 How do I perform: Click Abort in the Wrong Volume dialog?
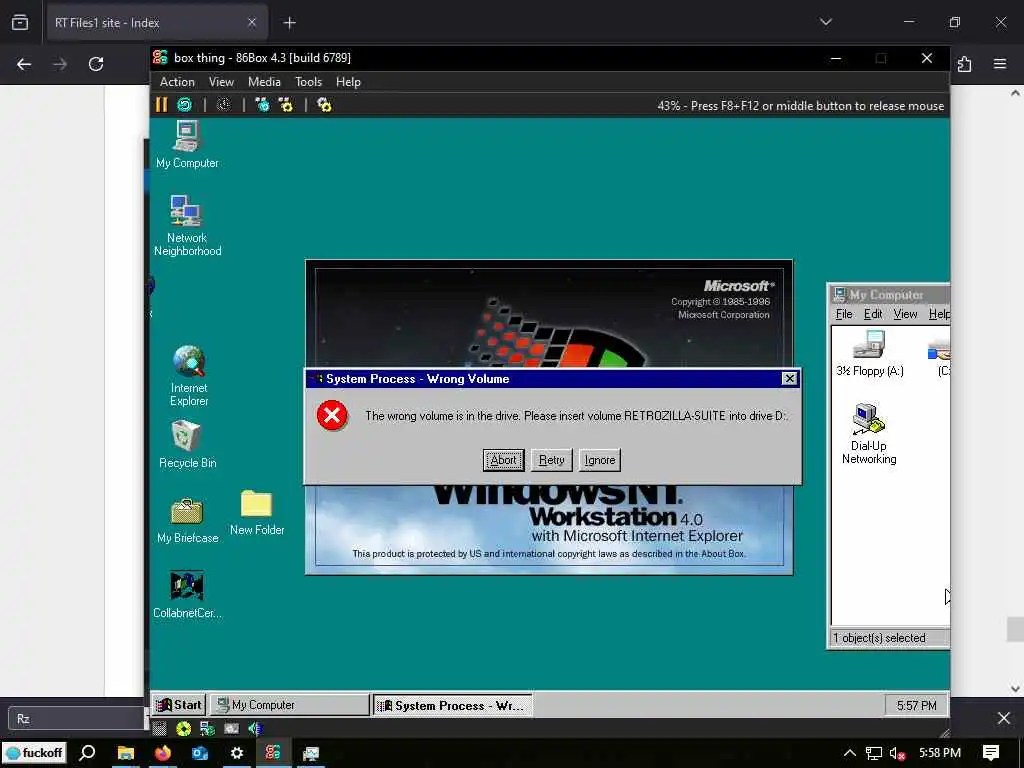[504, 460]
